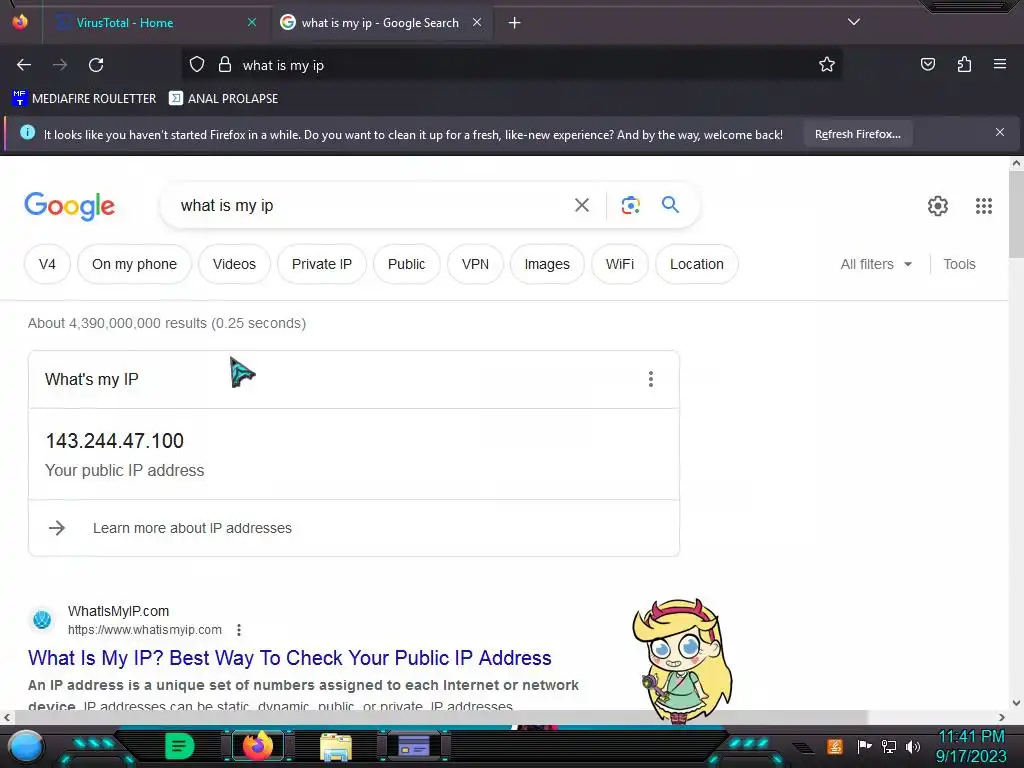This screenshot has height=768, width=1024.
Task: Open the Firefox hamburger menu
Action: (x=999, y=64)
